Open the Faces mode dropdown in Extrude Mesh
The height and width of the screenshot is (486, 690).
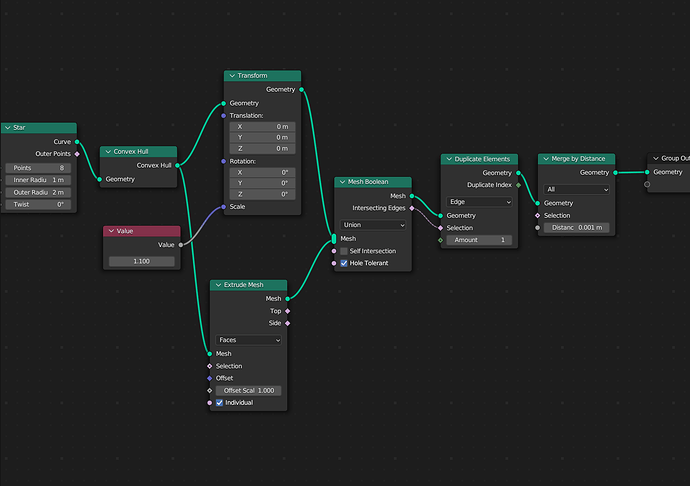pyautogui.click(x=249, y=340)
